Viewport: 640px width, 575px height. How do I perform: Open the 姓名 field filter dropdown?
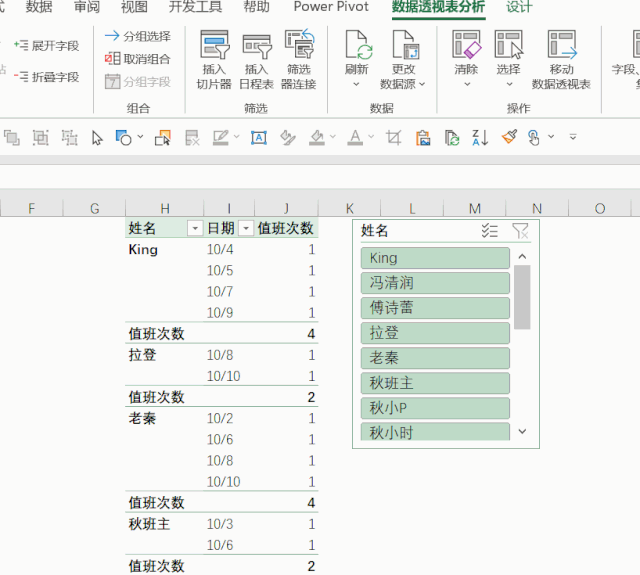pyautogui.click(x=195, y=229)
